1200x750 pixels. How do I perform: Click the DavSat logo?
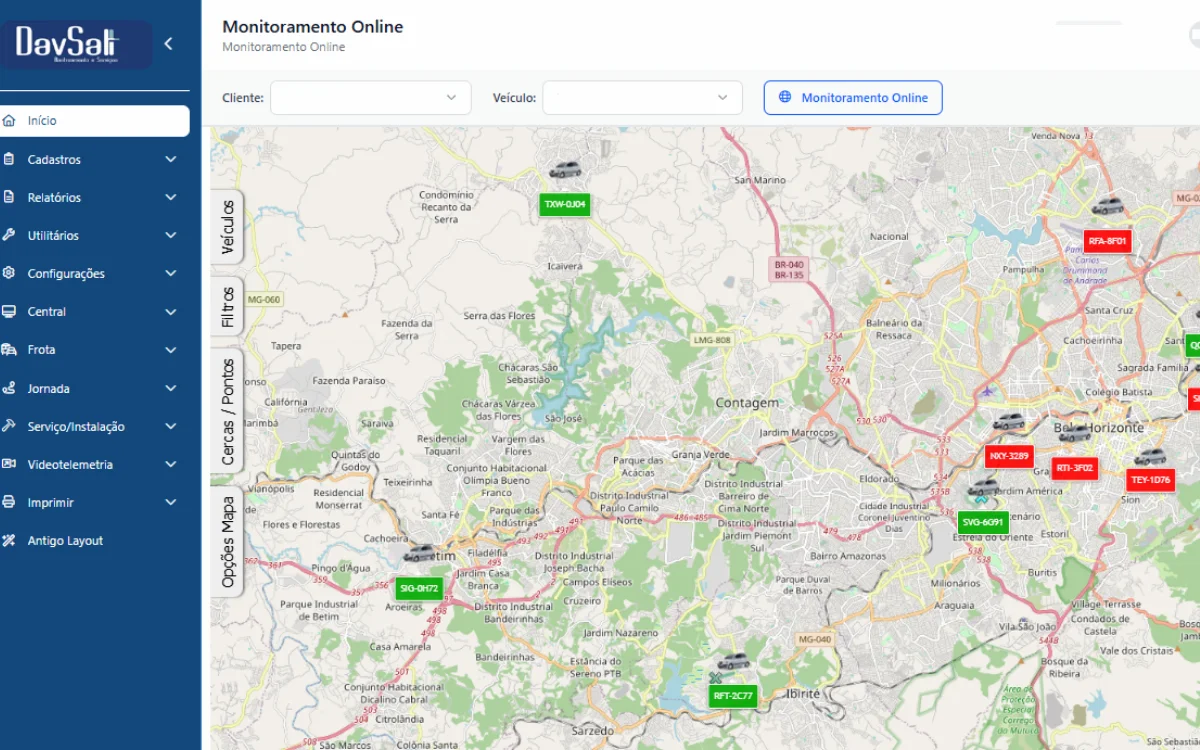click(x=76, y=45)
